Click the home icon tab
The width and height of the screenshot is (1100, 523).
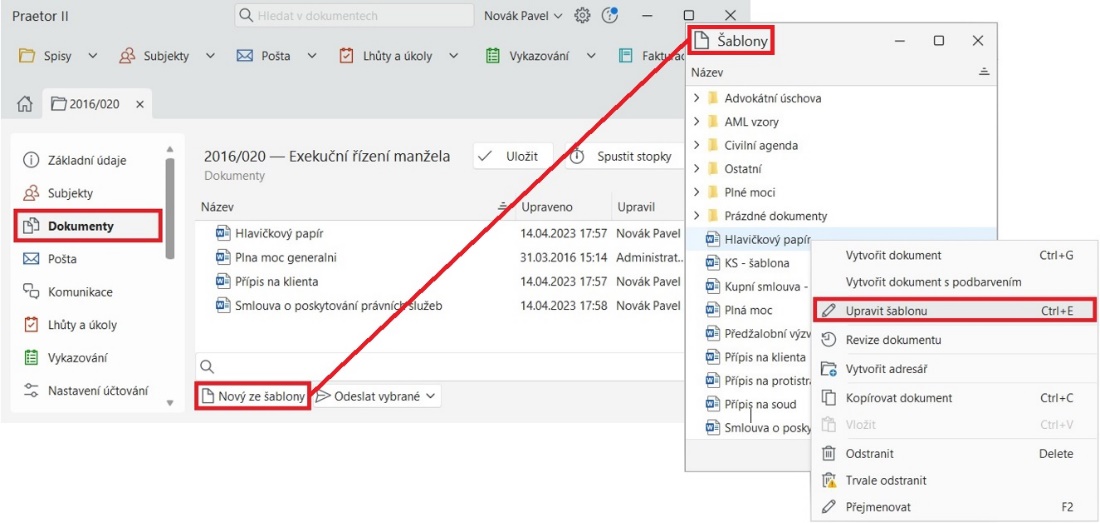coord(26,104)
